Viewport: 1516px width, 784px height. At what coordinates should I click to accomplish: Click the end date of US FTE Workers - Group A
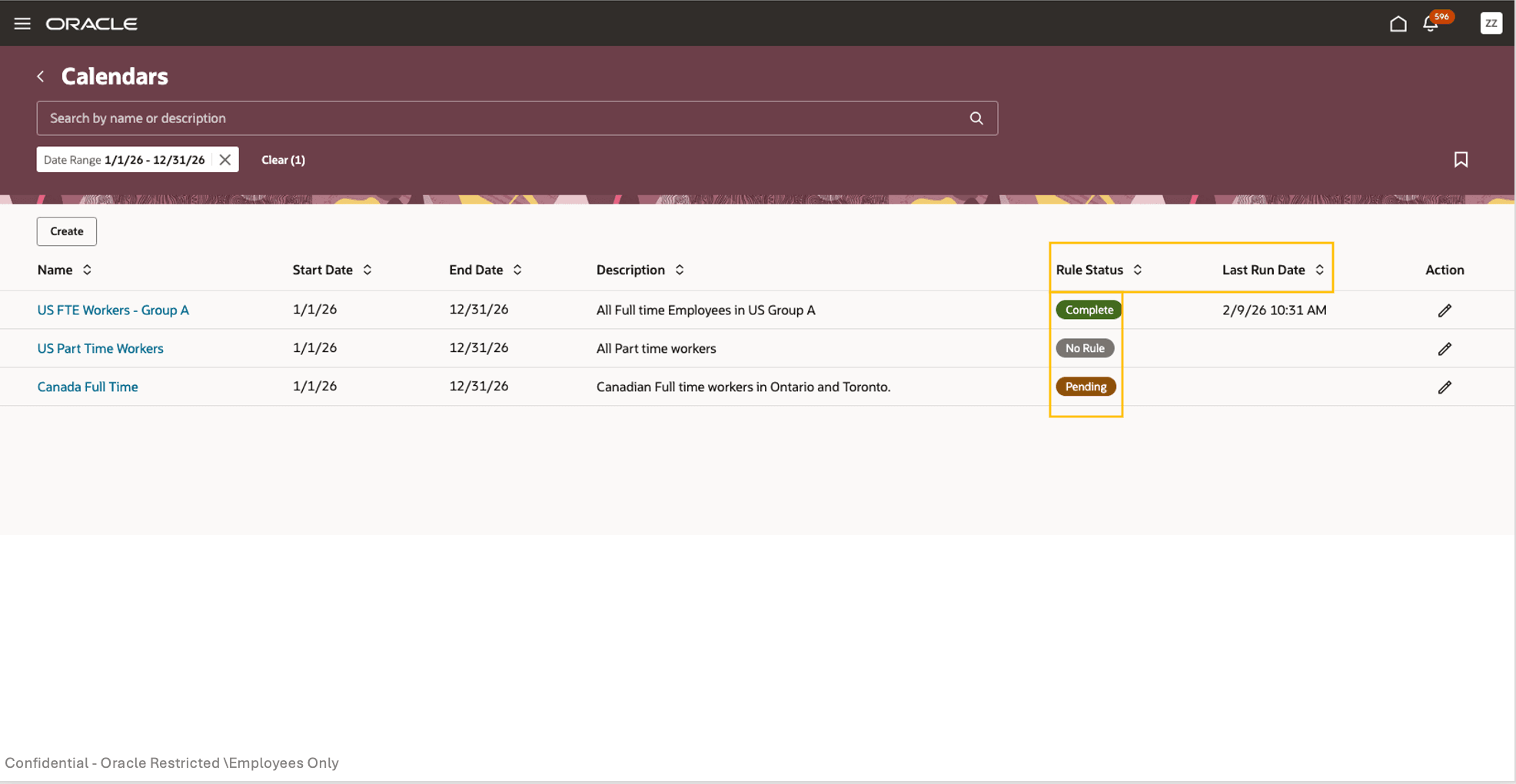(x=478, y=310)
